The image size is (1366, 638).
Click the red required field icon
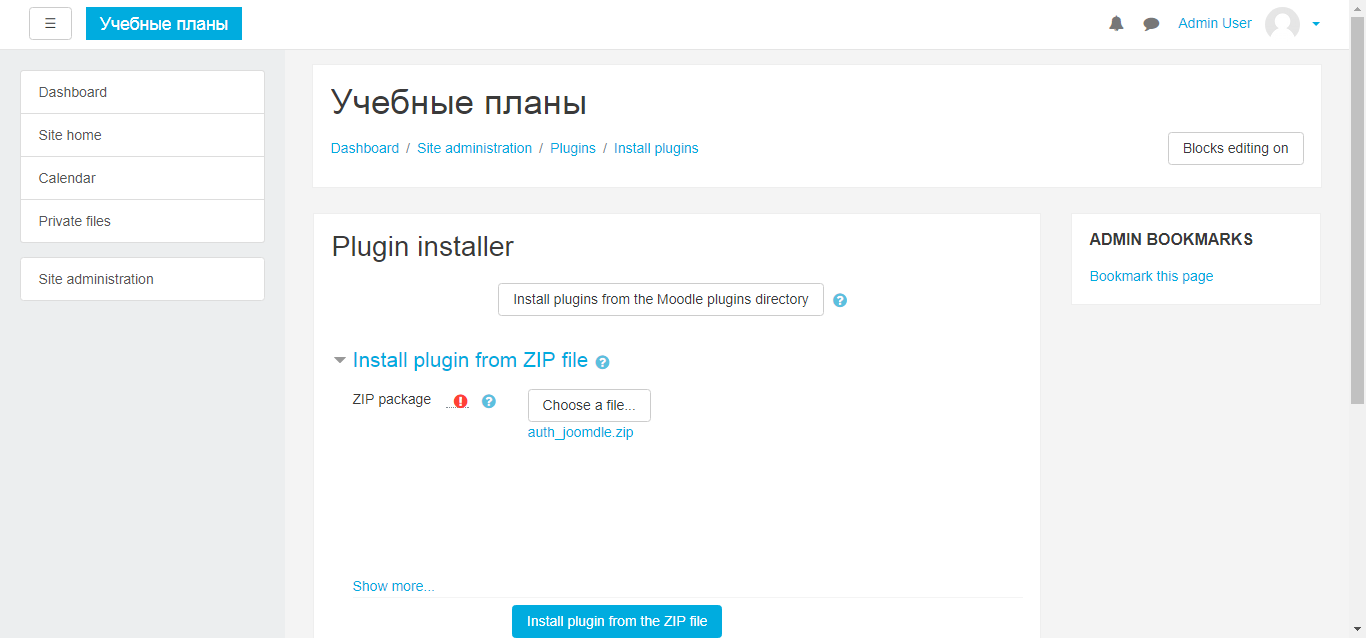coord(460,401)
